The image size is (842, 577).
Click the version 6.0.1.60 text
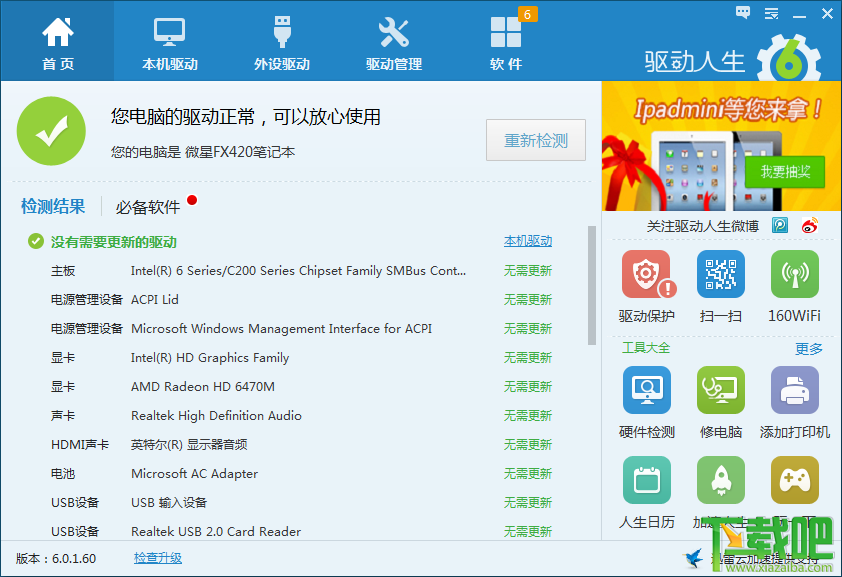click(x=56, y=559)
